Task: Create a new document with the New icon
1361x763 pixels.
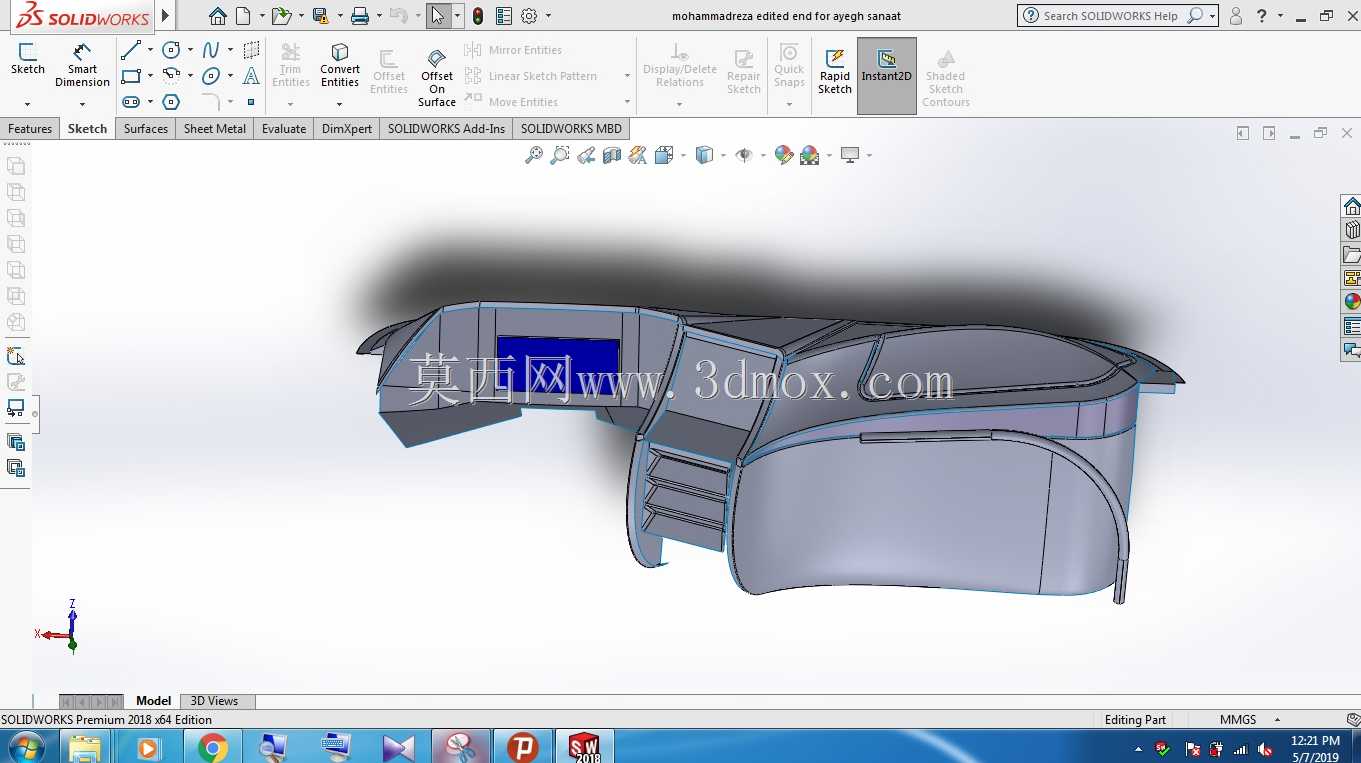Action: (243, 16)
